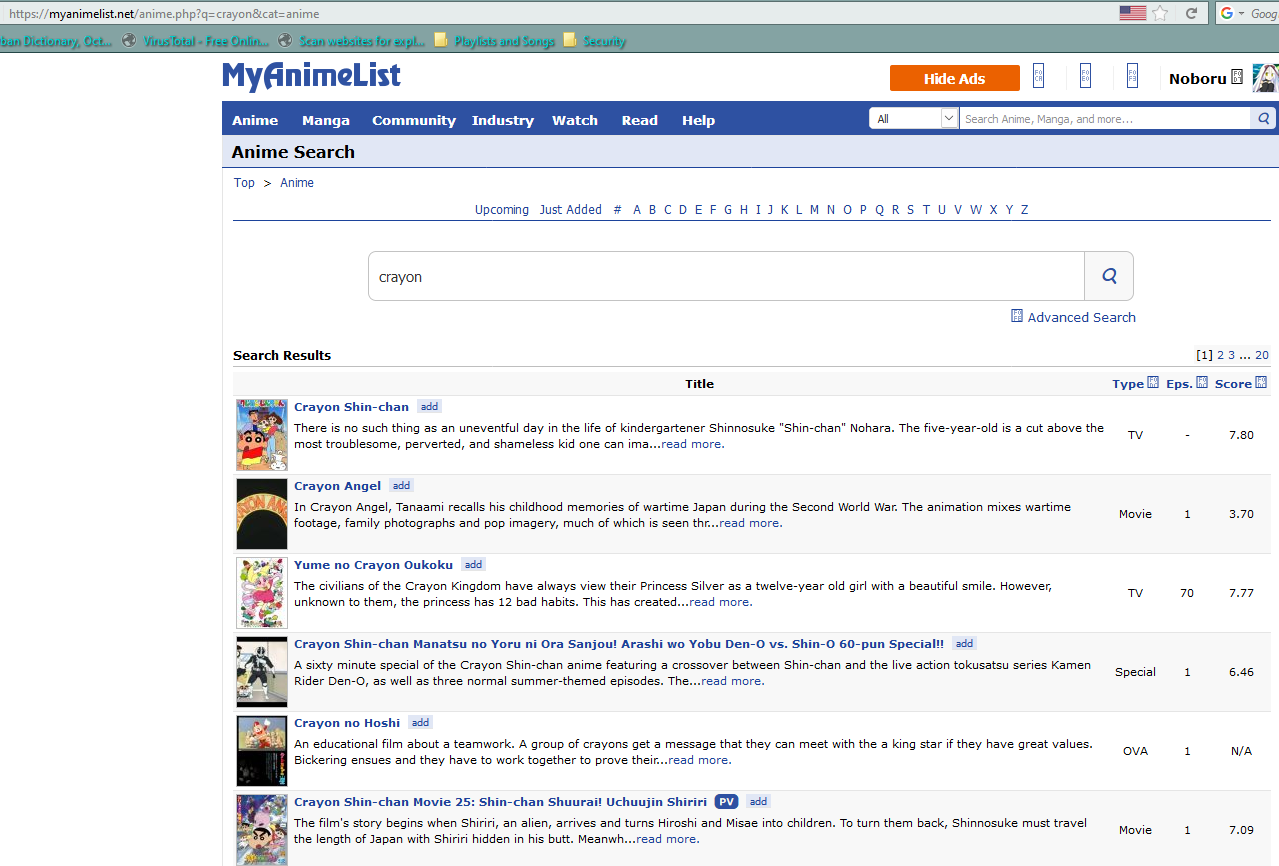This screenshot has width=1279, height=866.
Task: Open the Industry menu
Action: [503, 120]
